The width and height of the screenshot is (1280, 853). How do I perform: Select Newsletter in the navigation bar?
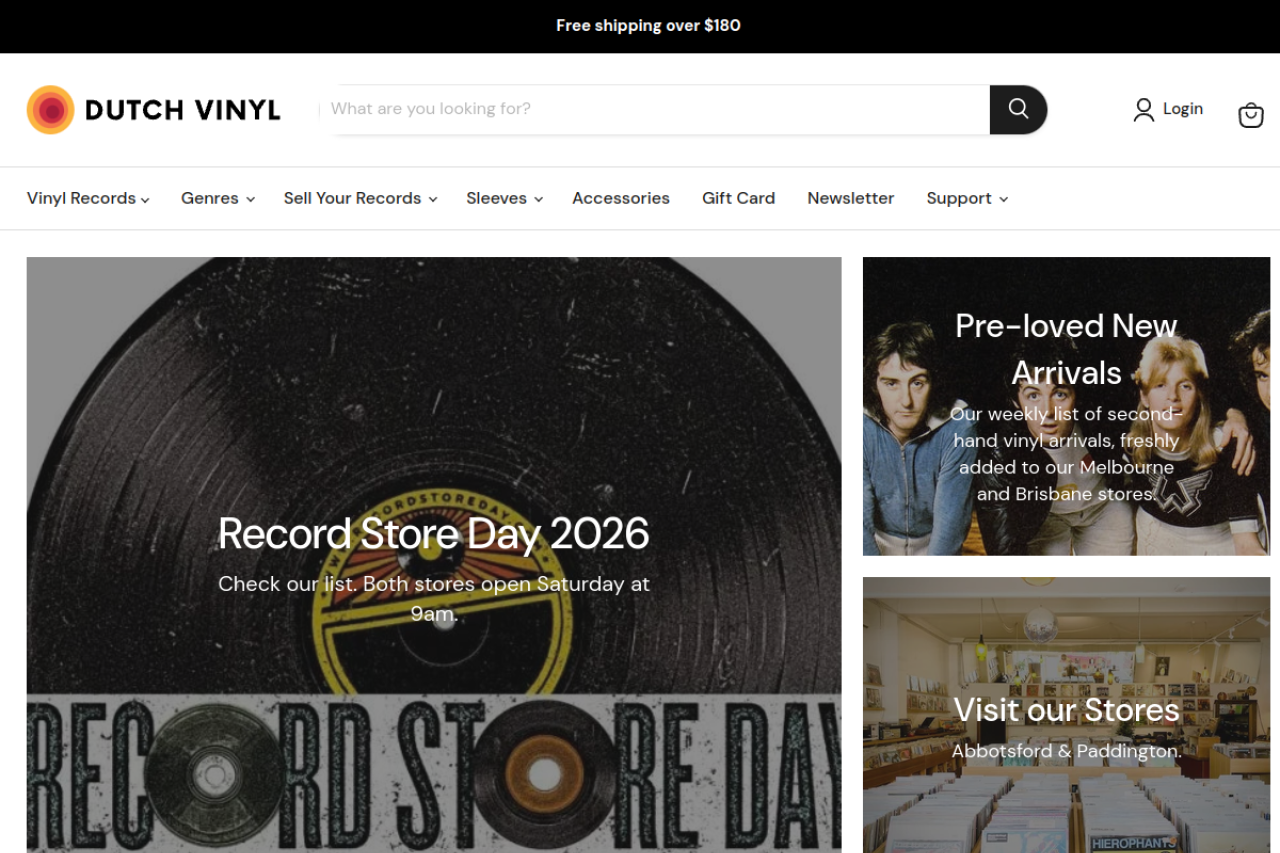coord(850,198)
